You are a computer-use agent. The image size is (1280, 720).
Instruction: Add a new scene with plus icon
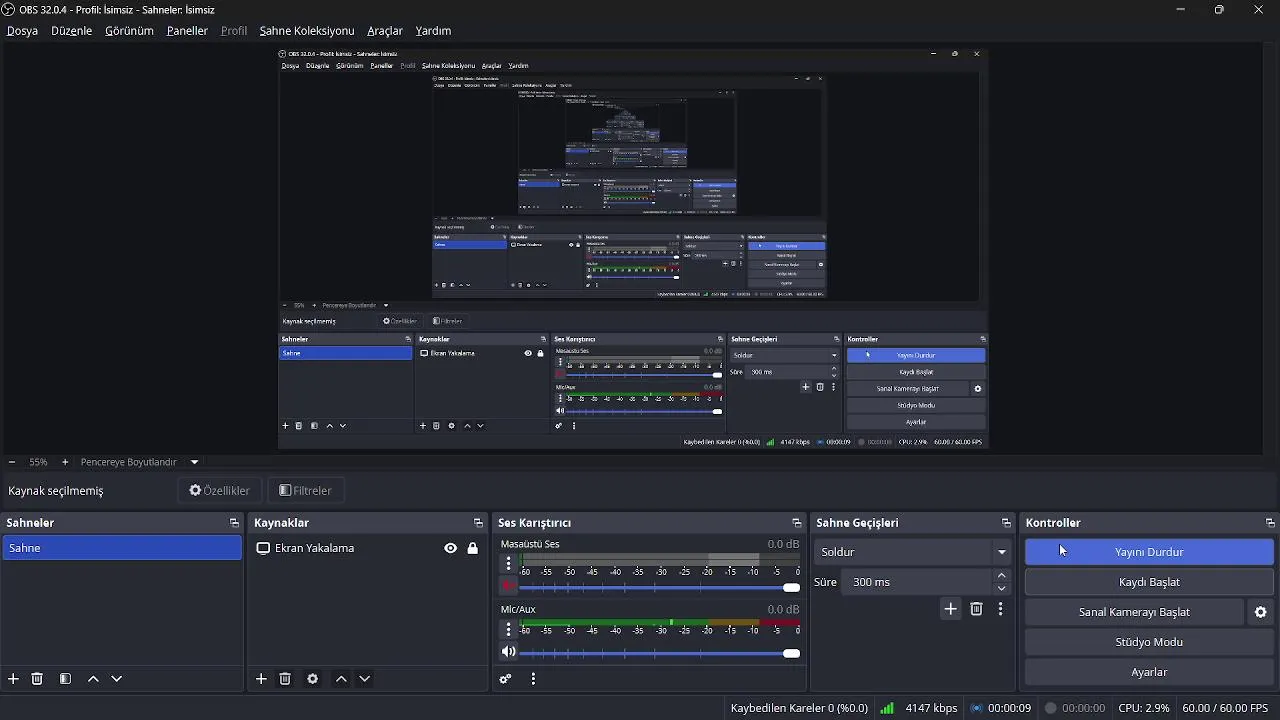13,679
